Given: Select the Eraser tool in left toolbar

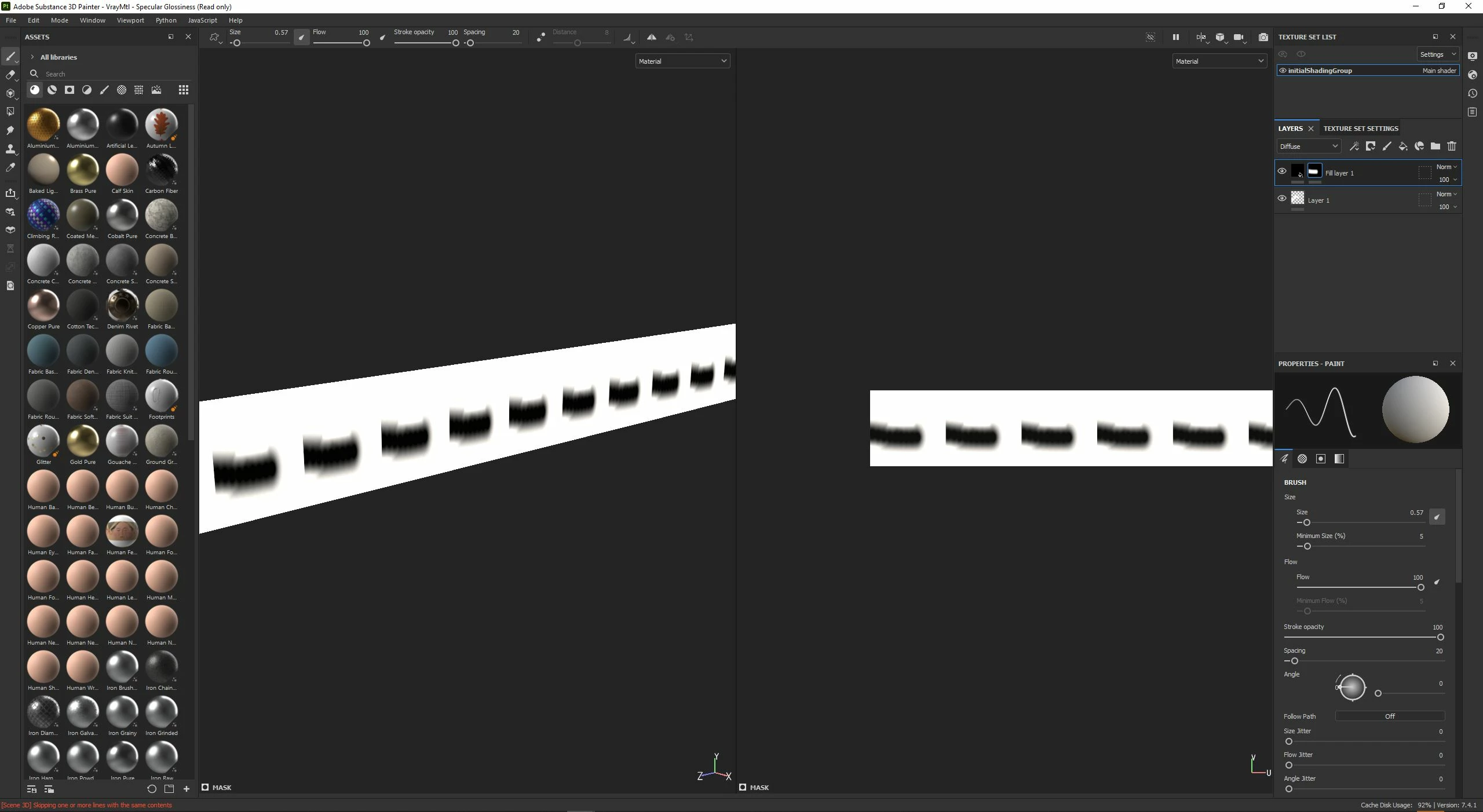Looking at the screenshot, I should point(10,75).
